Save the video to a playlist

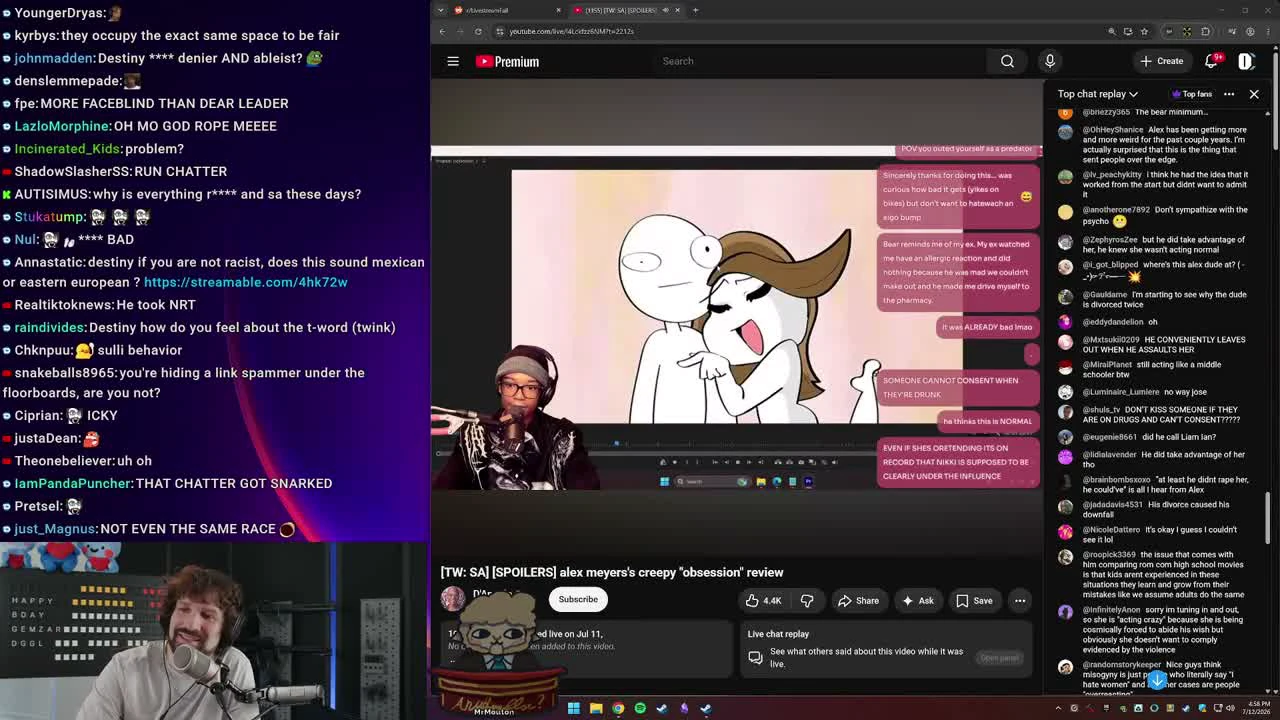point(974,601)
